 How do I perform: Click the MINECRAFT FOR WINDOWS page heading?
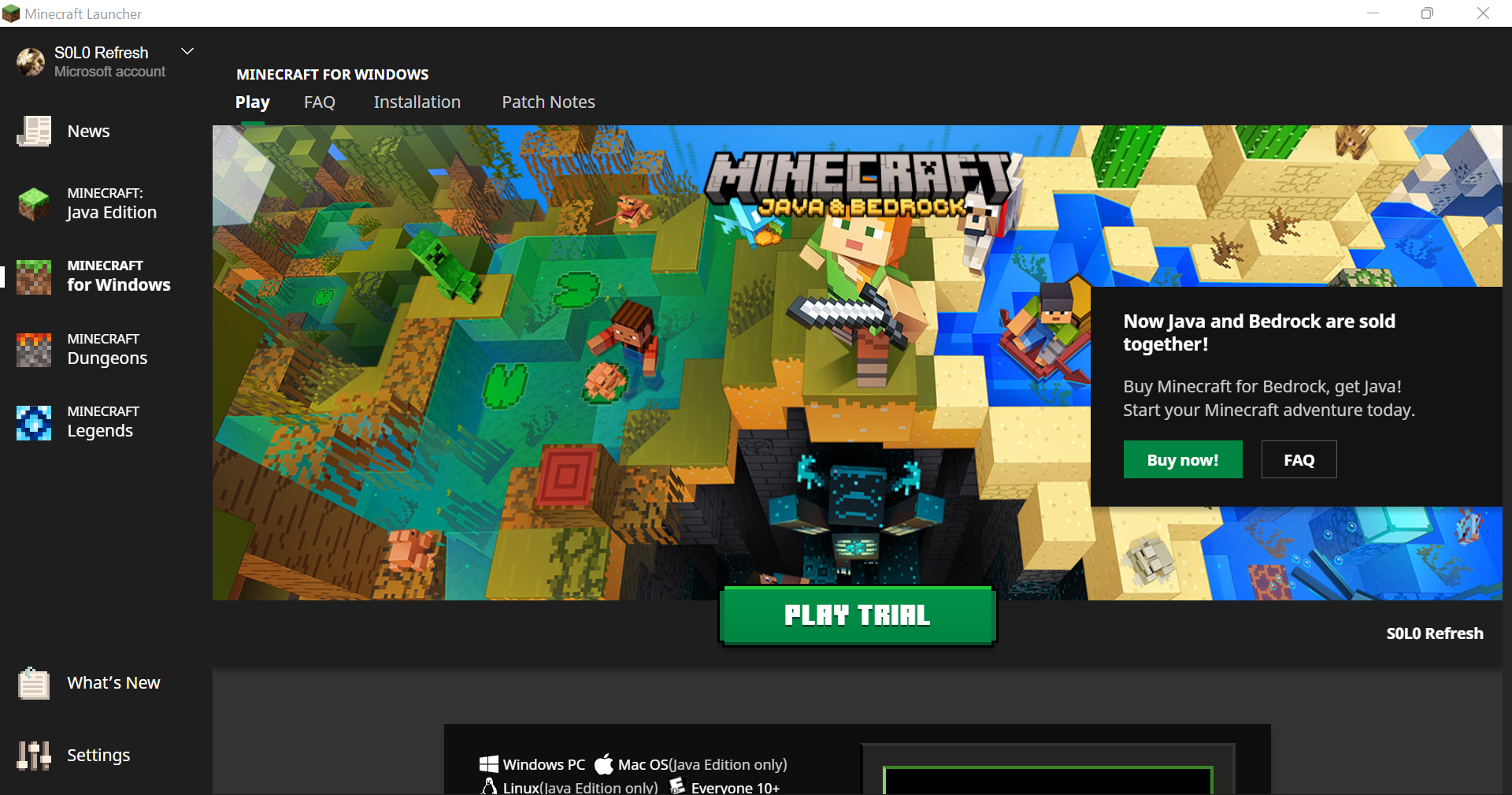click(x=333, y=75)
